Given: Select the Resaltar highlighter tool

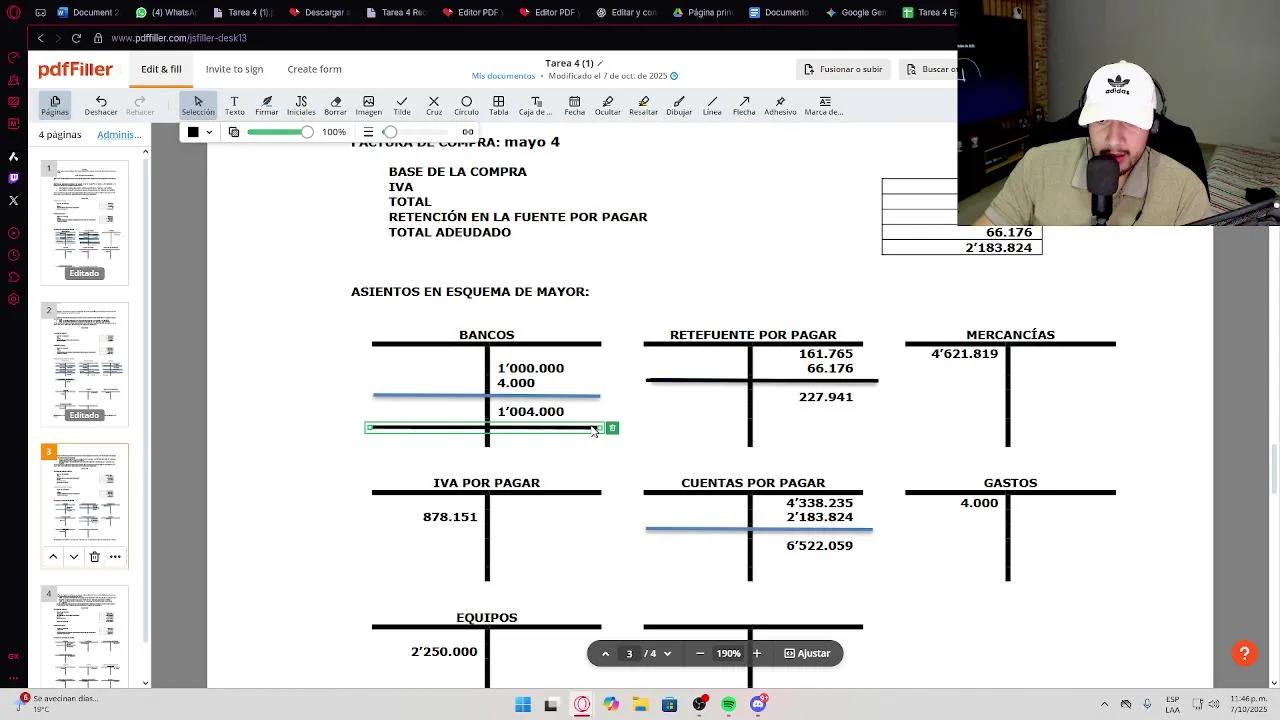Looking at the screenshot, I should 643,105.
